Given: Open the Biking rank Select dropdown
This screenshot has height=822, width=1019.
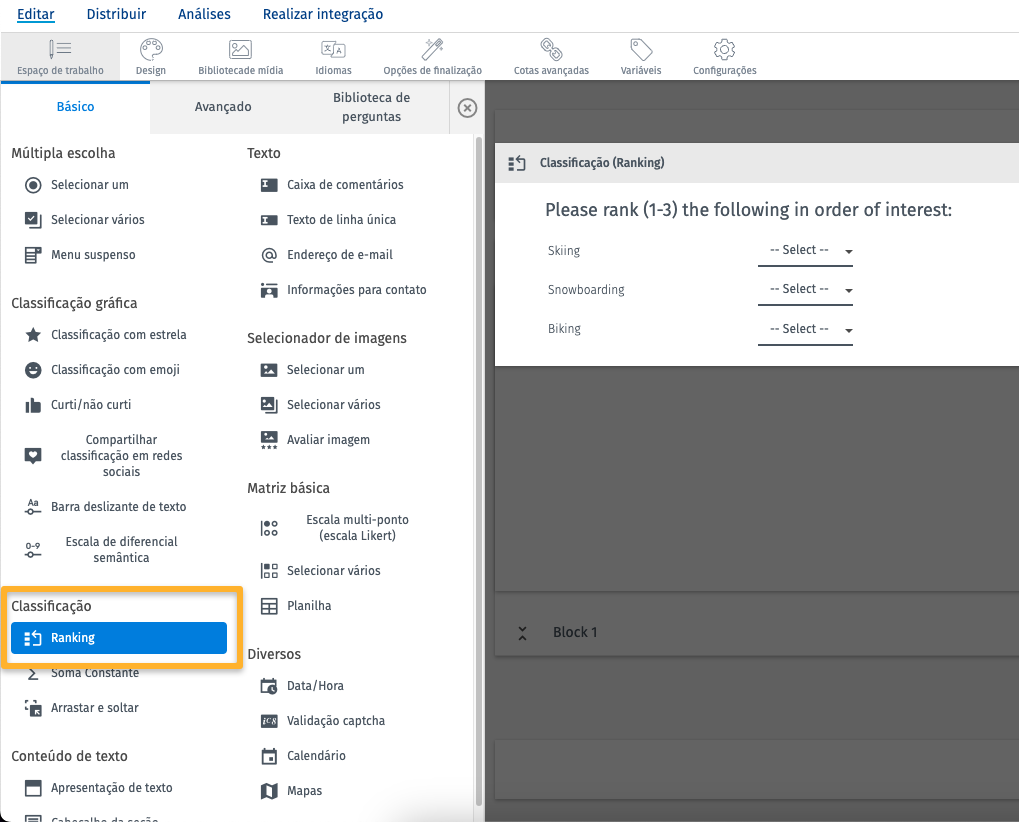Looking at the screenshot, I should 805,329.
